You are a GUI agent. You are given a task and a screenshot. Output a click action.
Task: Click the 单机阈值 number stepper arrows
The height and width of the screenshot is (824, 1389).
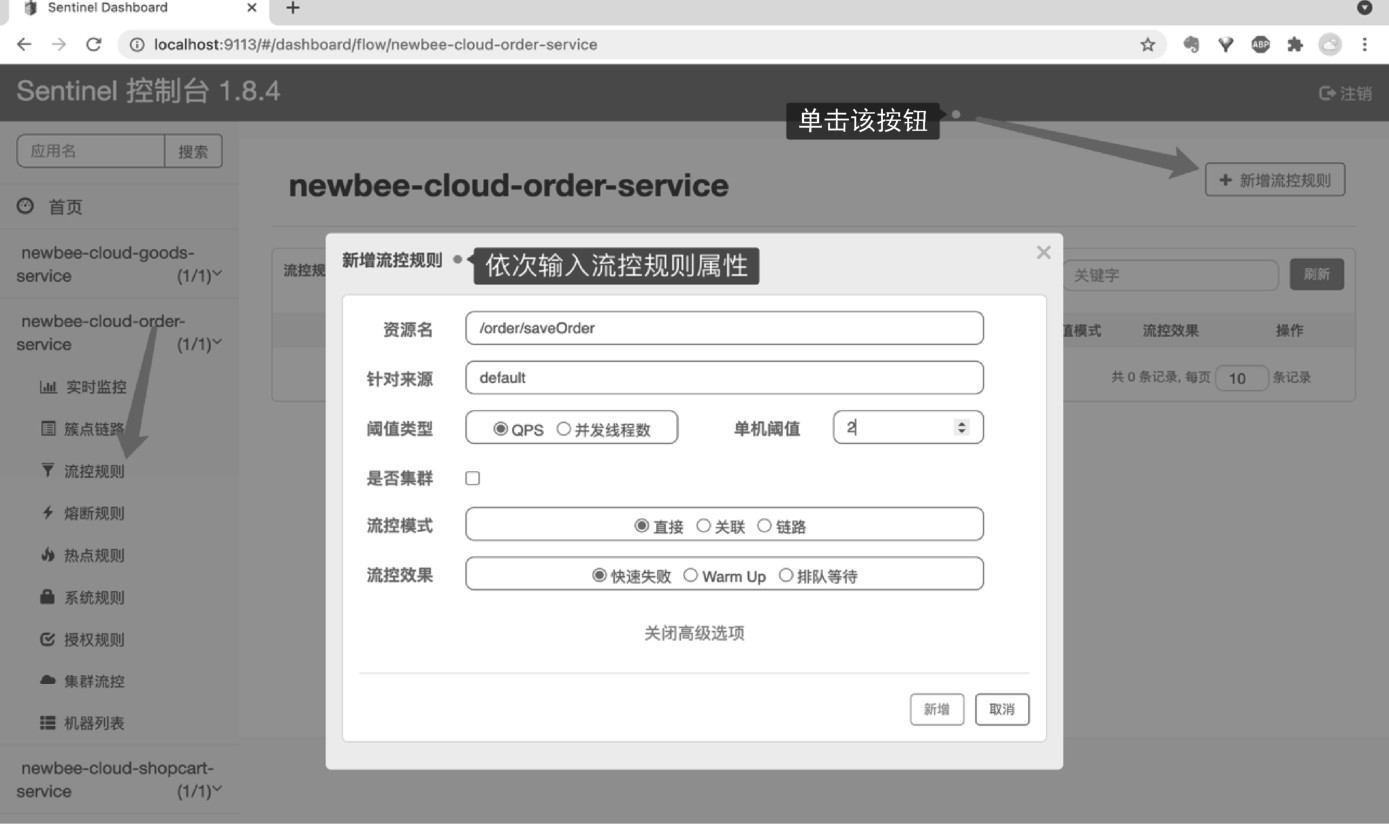(962, 427)
